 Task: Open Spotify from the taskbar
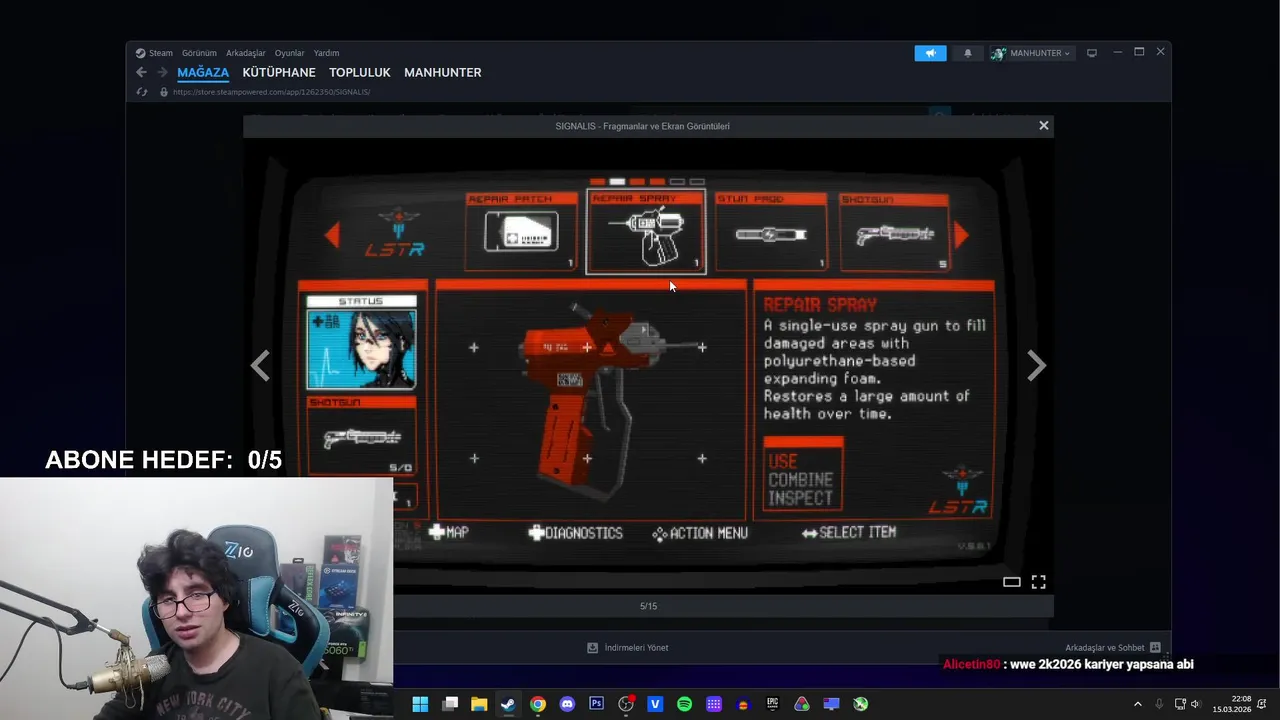[x=684, y=704]
